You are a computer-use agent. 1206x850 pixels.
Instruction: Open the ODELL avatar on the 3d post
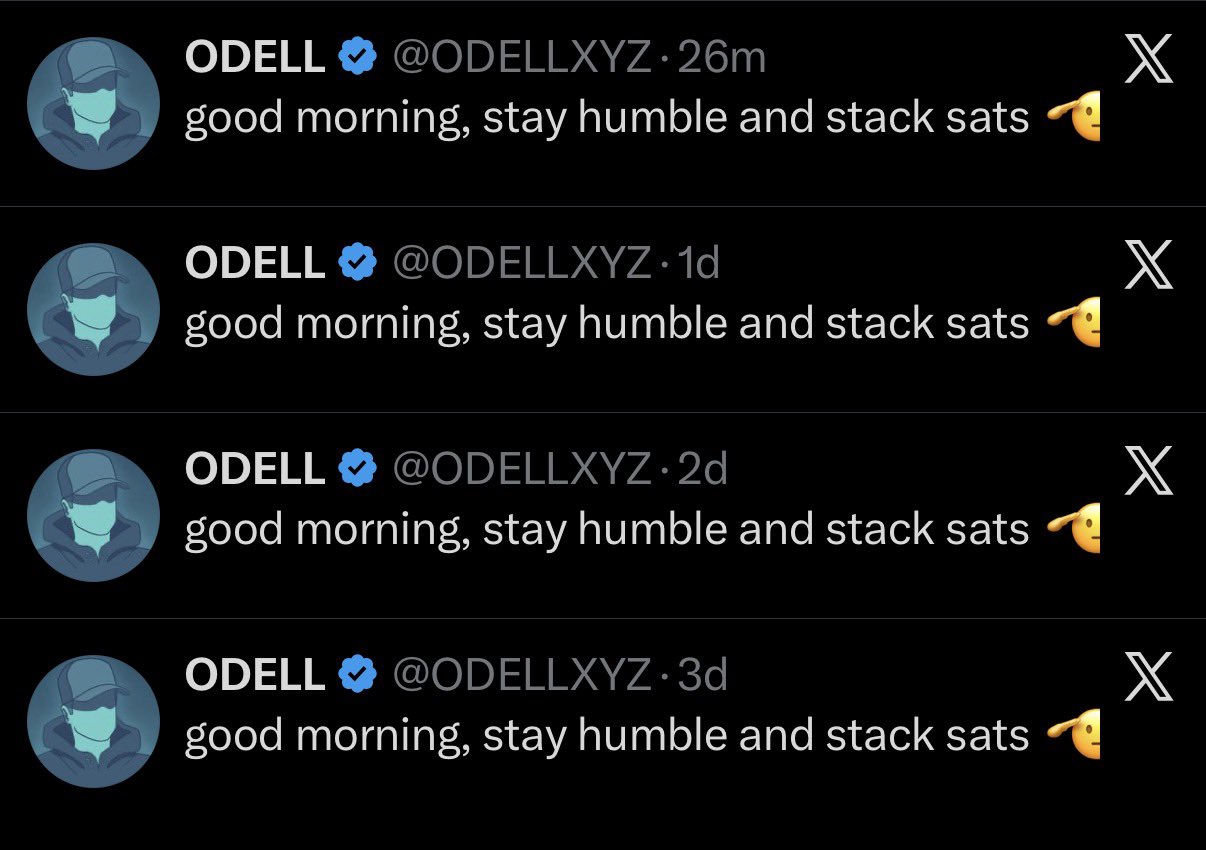[x=93, y=722]
